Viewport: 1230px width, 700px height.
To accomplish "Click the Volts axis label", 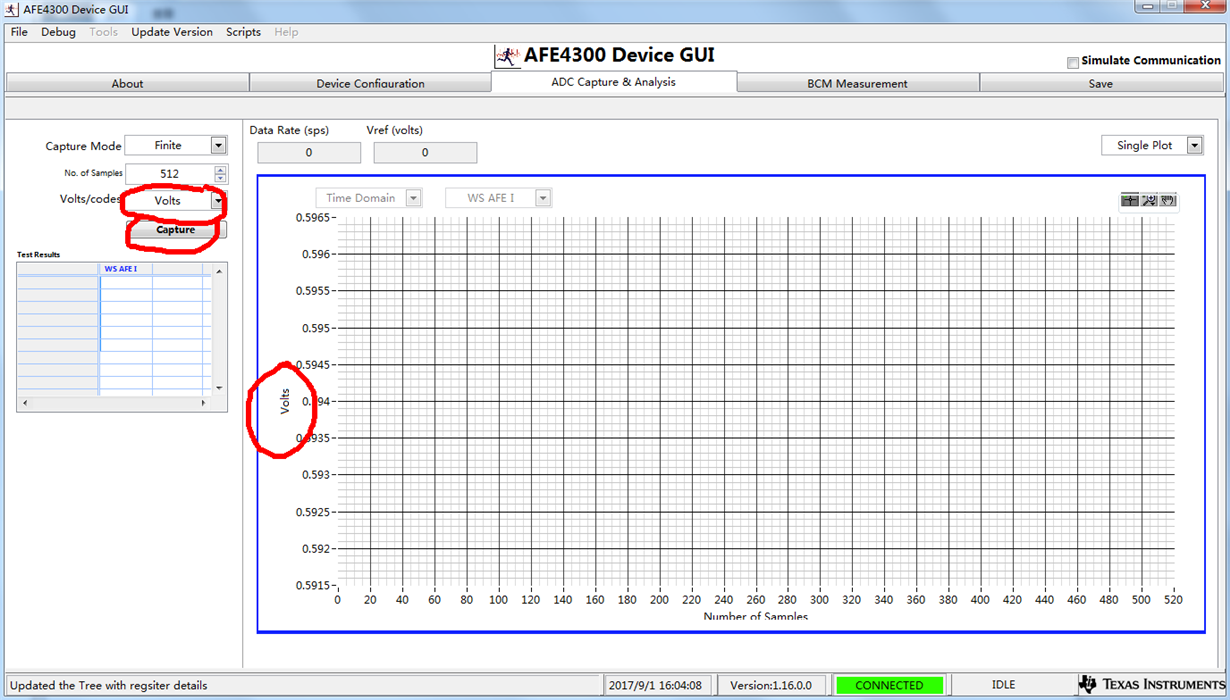I will [x=285, y=402].
